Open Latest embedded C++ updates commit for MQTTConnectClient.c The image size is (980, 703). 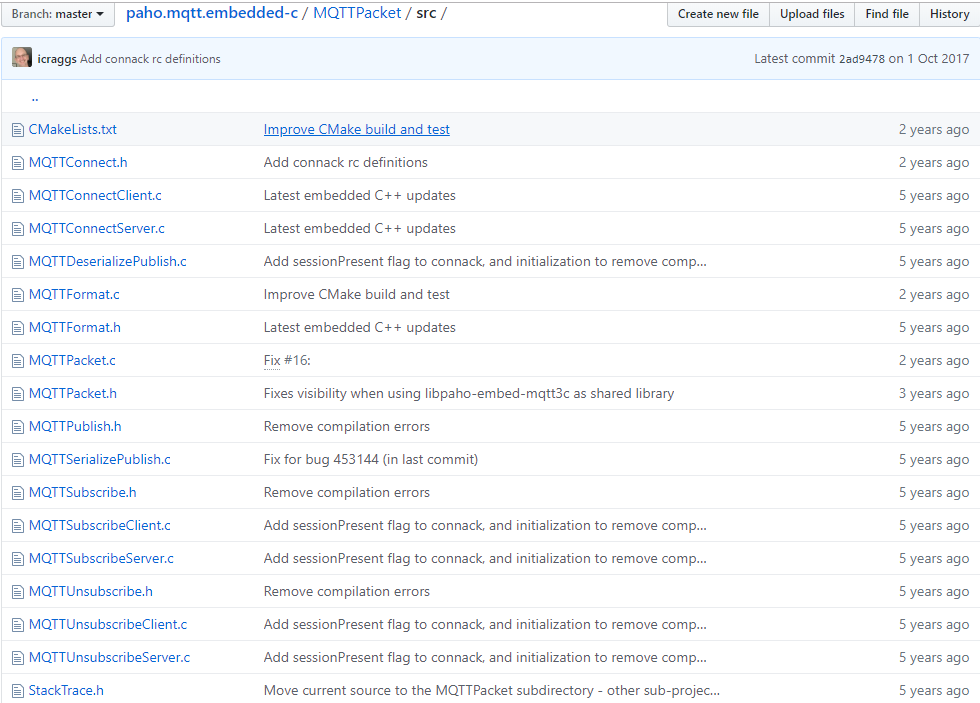click(359, 196)
